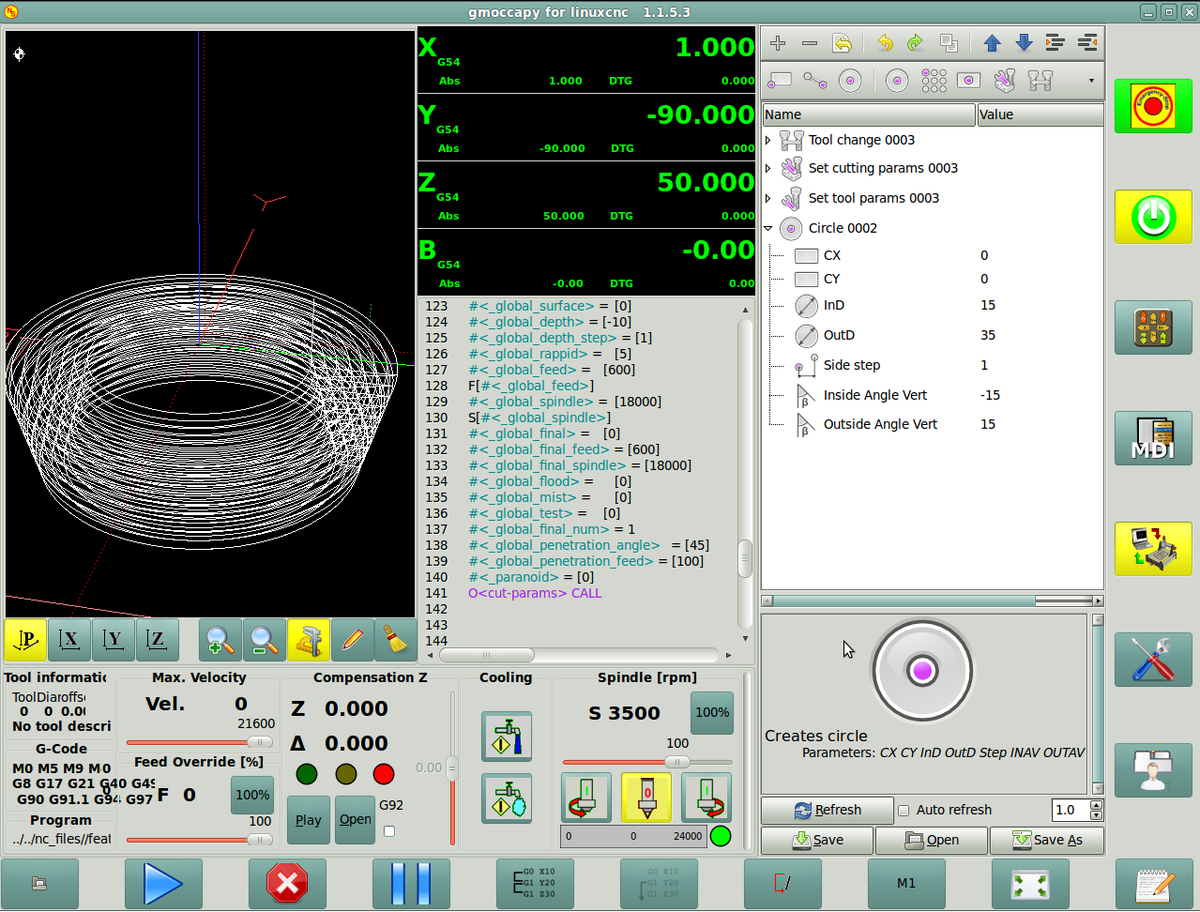
Task: Stop the spindle
Action: point(645,797)
